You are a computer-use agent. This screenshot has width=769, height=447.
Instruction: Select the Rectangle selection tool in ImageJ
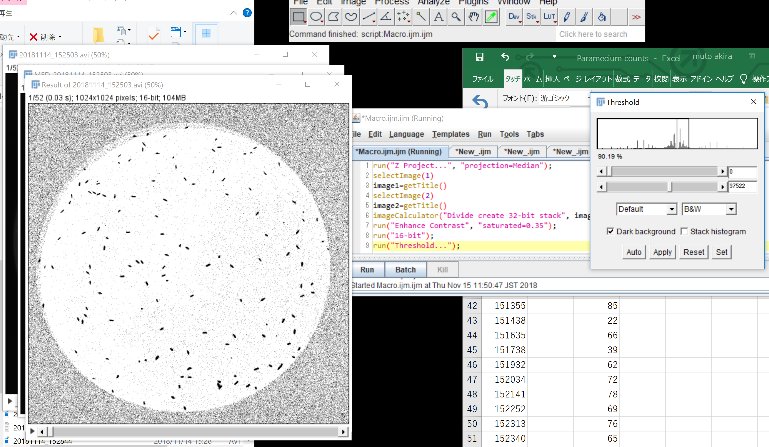[298, 17]
